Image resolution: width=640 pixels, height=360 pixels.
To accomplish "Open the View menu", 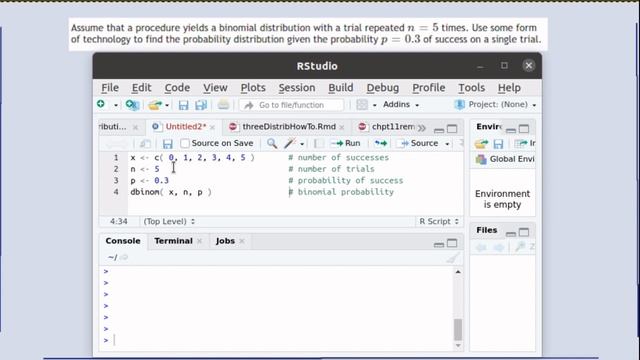I will click(215, 88).
